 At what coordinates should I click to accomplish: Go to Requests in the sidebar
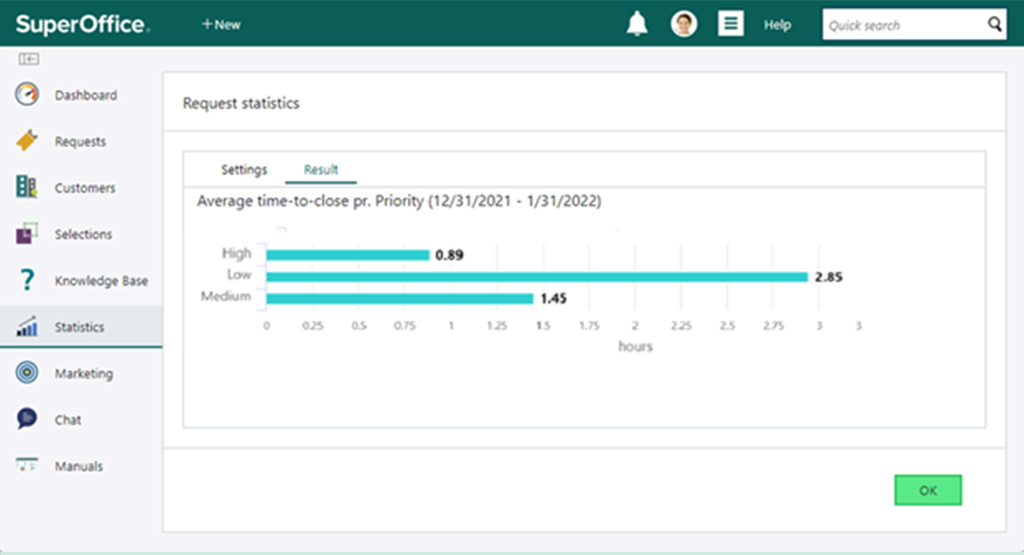tap(80, 142)
